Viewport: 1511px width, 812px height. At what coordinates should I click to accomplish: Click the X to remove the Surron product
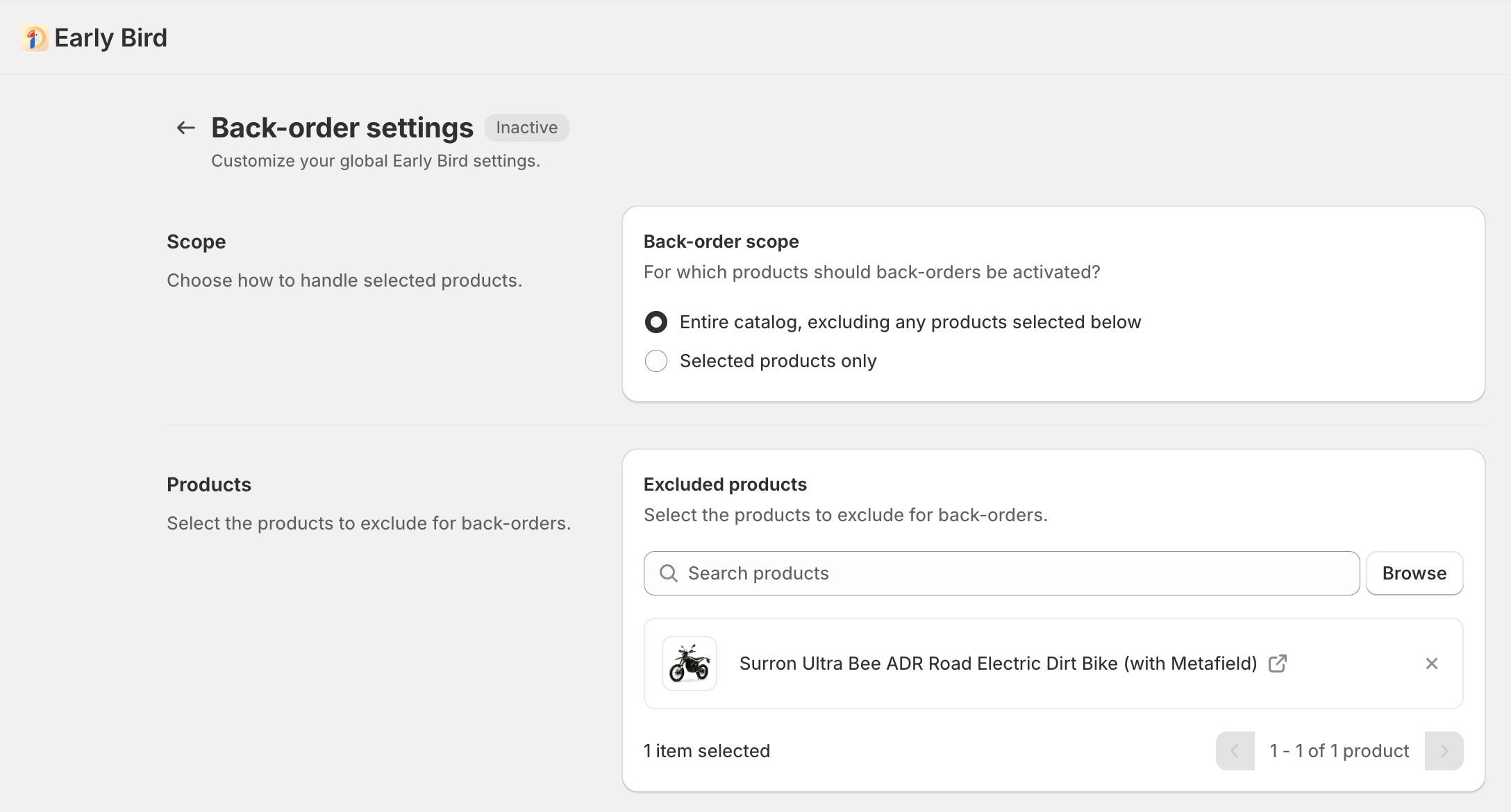(x=1431, y=663)
